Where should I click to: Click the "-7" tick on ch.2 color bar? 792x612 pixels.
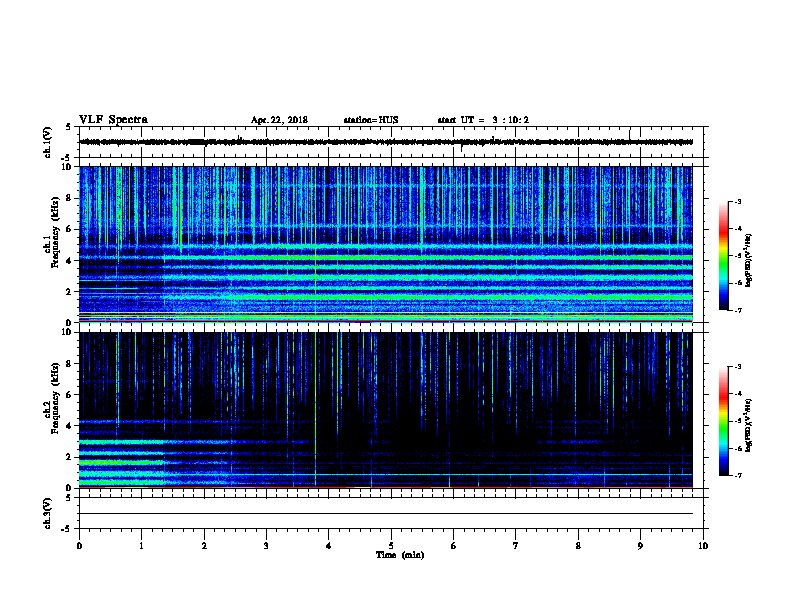738,476
